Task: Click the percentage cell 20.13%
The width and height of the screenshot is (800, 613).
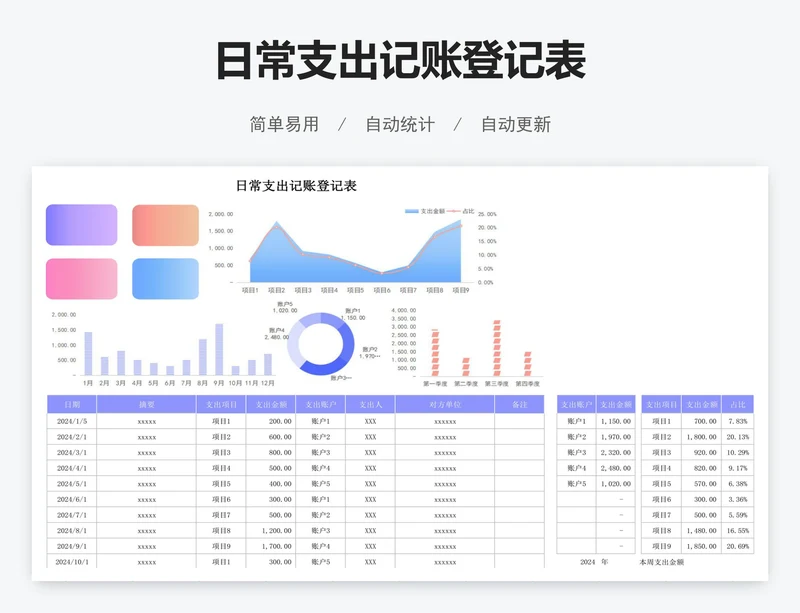Action: (x=738, y=437)
